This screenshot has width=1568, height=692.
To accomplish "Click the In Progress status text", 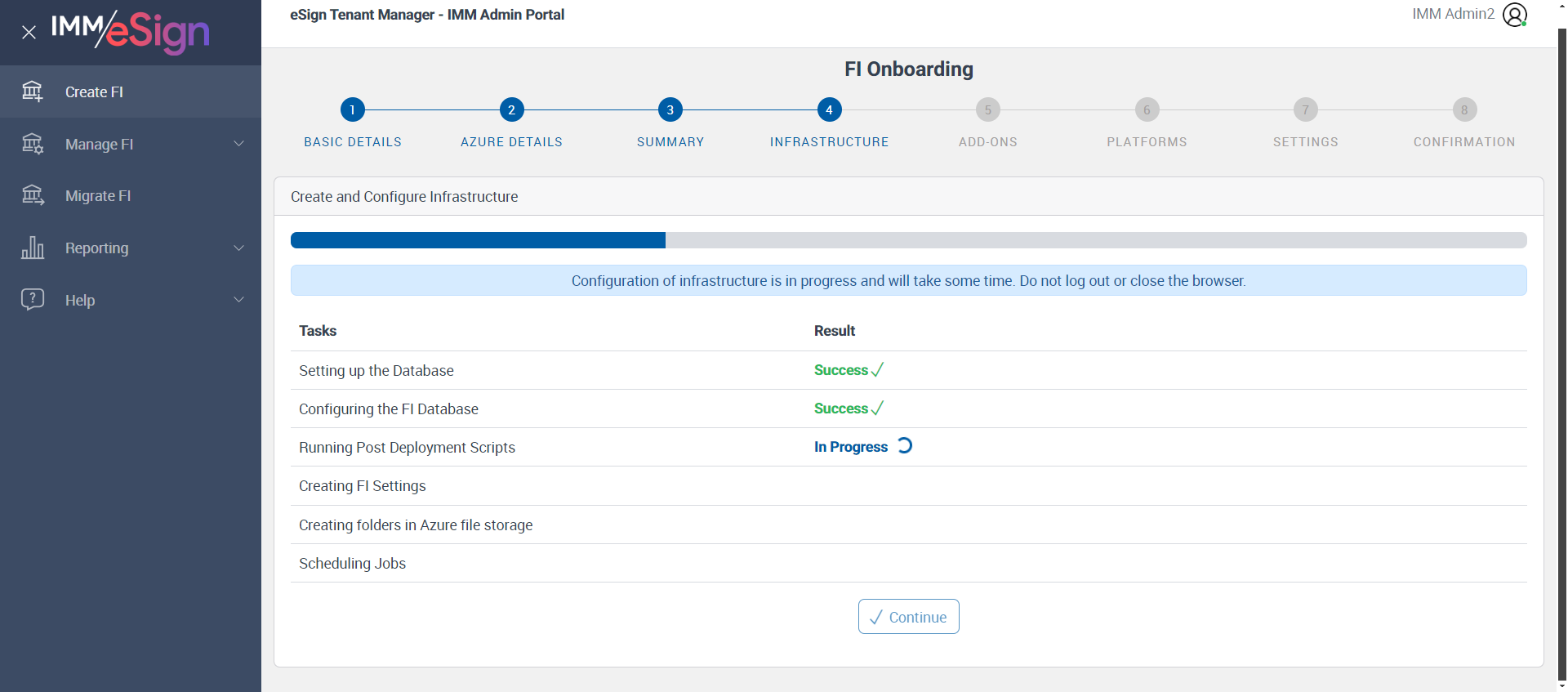I will (x=851, y=447).
